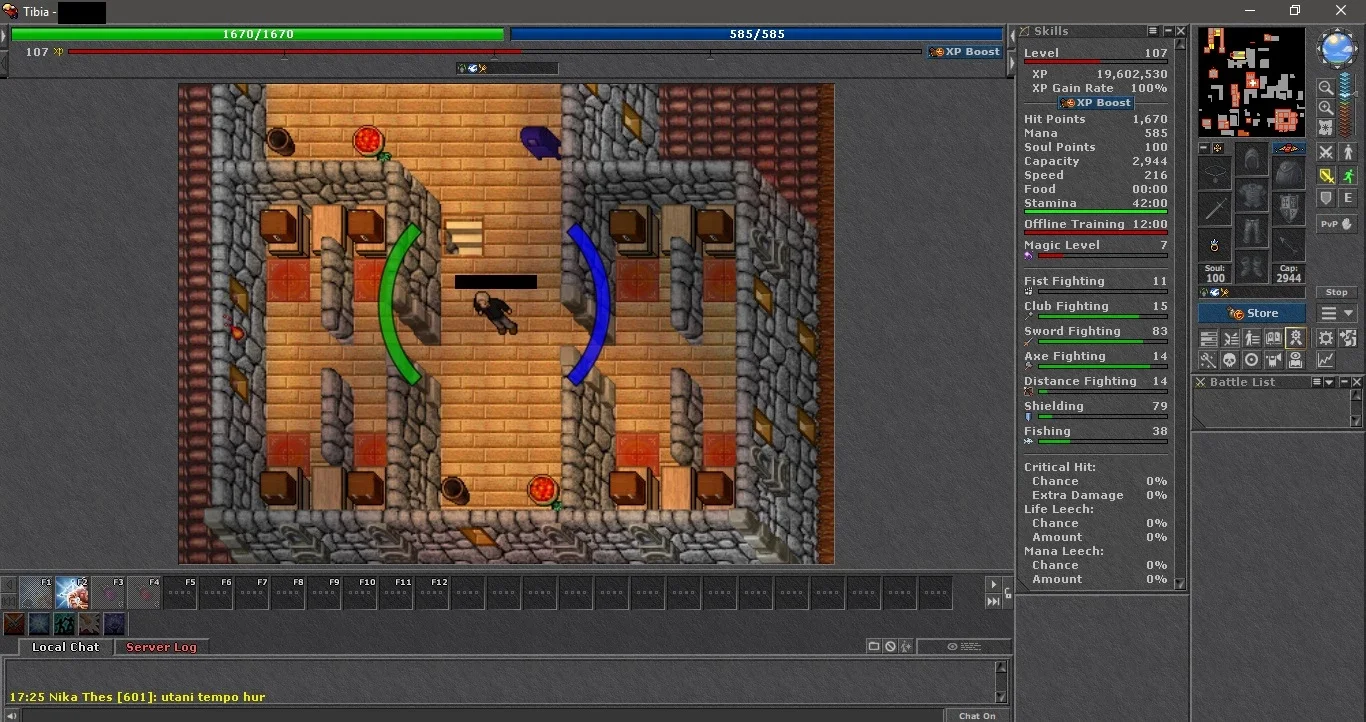Open the options gear icon
Screen dimensions: 1366x722
tap(1326, 337)
